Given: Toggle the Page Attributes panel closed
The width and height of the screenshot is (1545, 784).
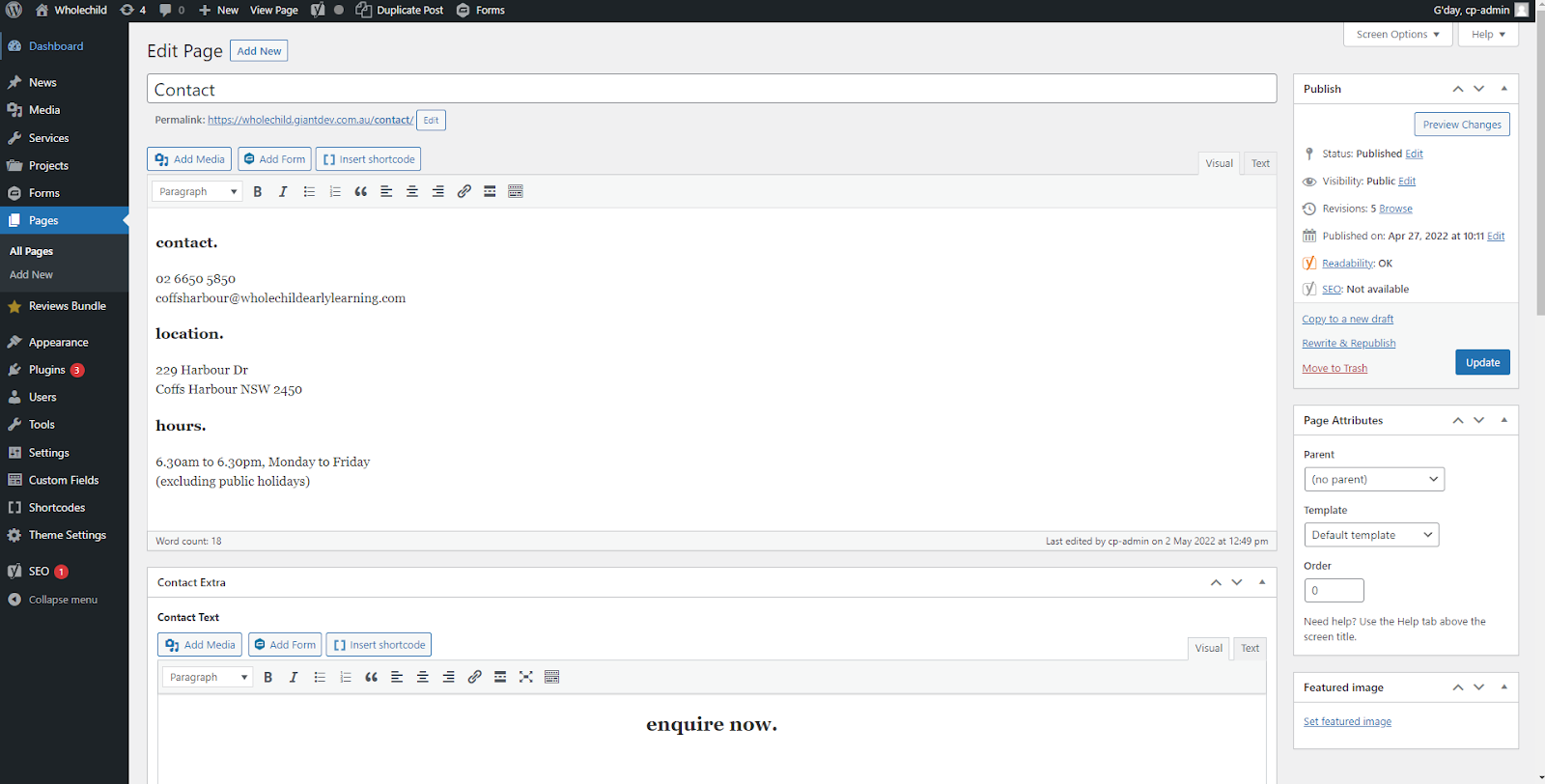Looking at the screenshot, I should (1503, 420).
